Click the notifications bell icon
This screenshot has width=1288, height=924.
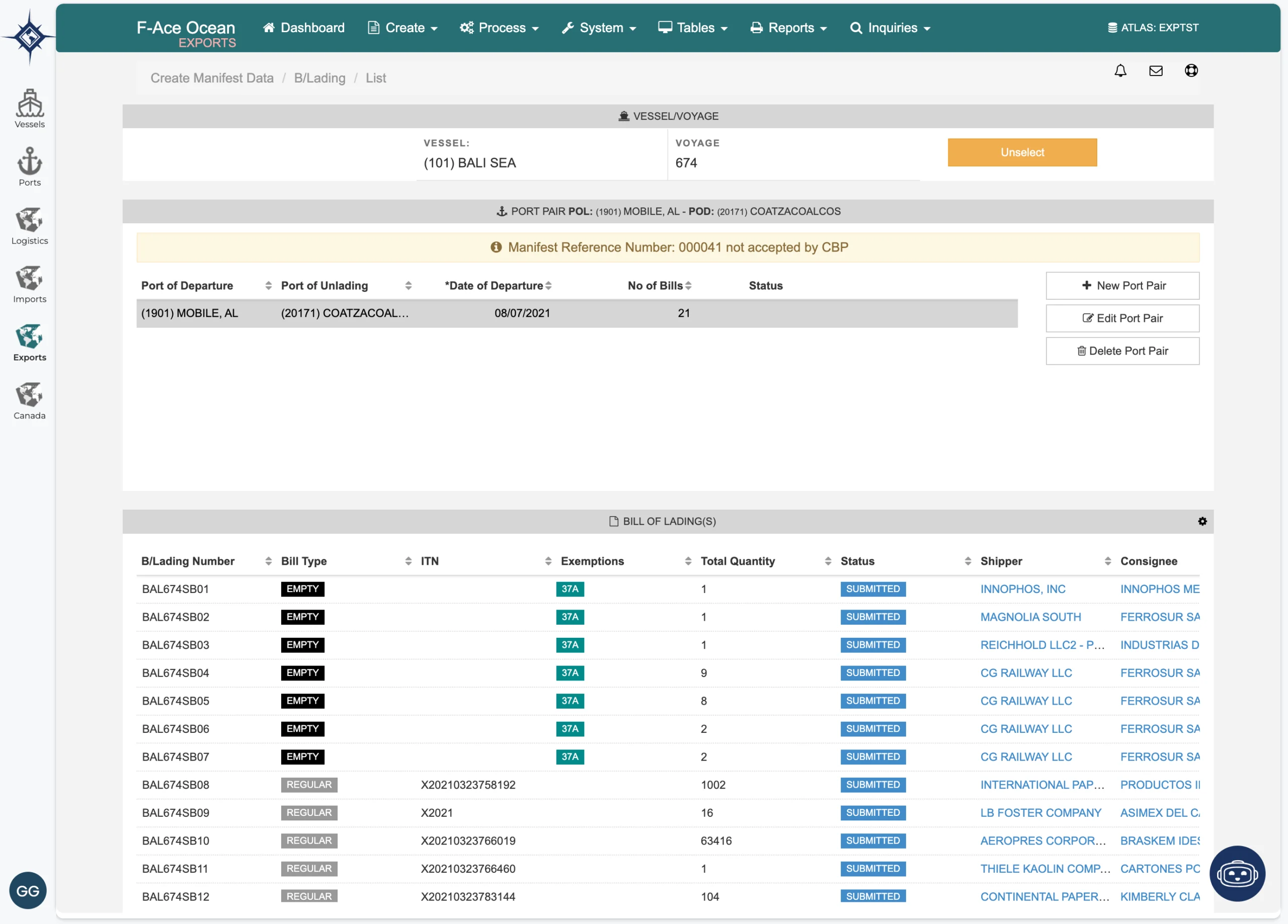click(x=1120, y=70)
